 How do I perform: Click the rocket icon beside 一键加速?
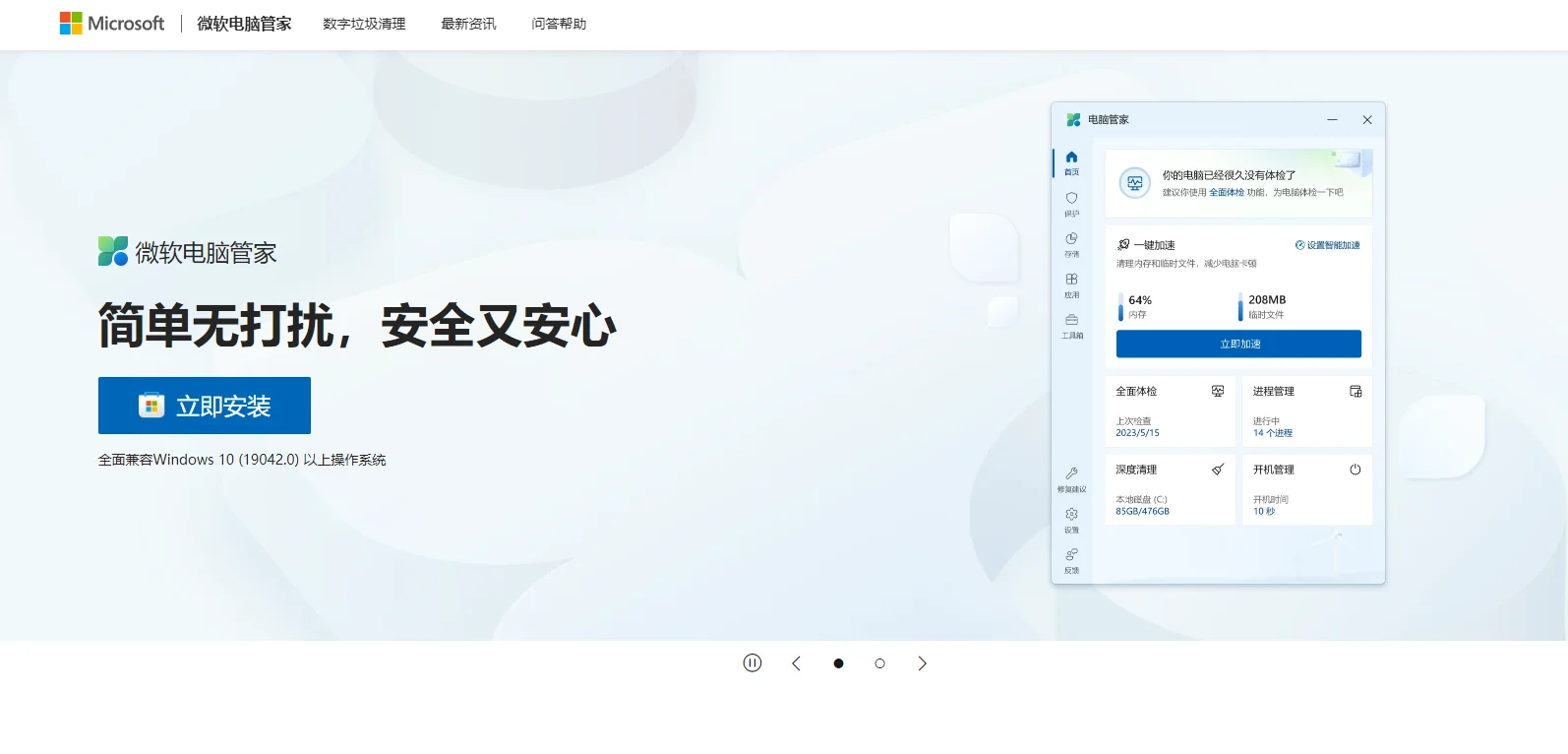point(1123,244)
